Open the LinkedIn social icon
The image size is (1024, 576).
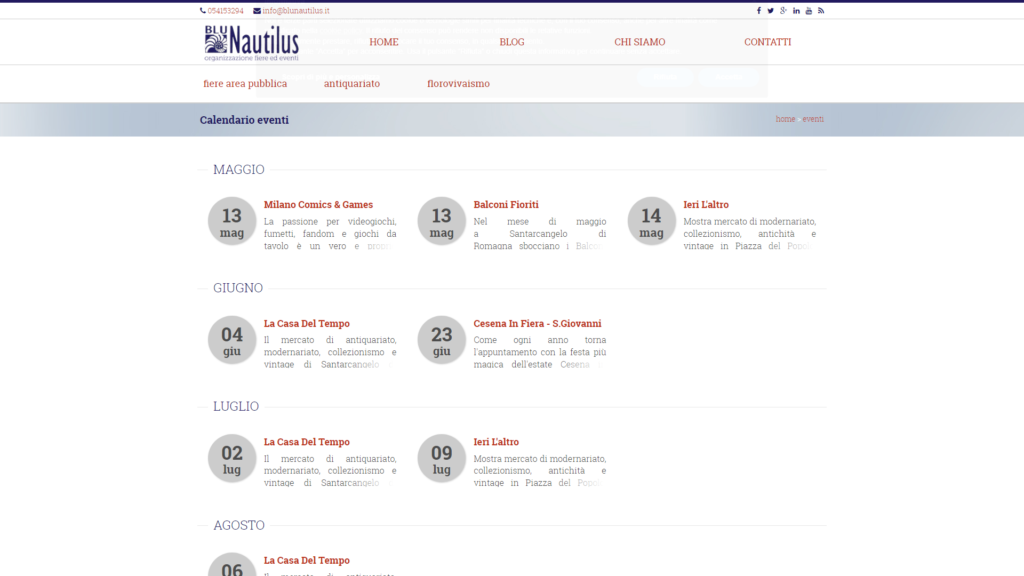pyautogui.click(x=796, y=10)
